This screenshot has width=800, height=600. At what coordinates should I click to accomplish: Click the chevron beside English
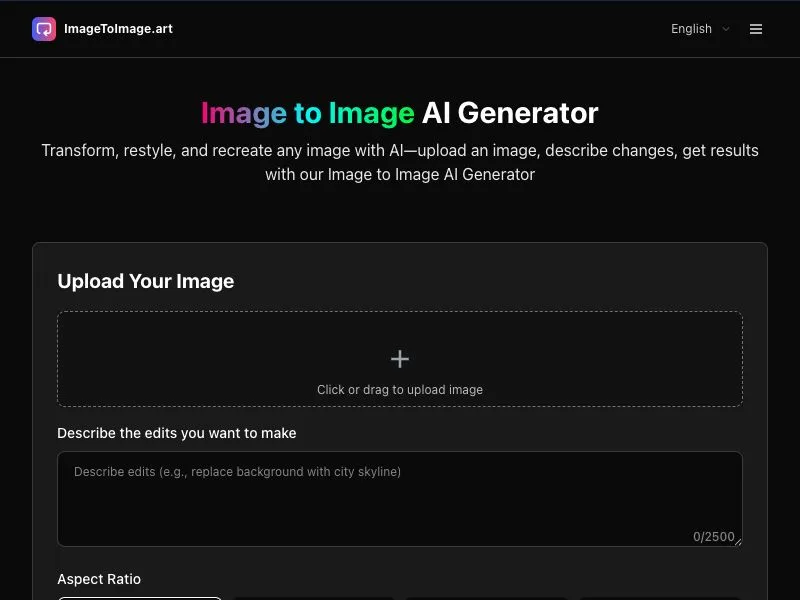(726, 29)
